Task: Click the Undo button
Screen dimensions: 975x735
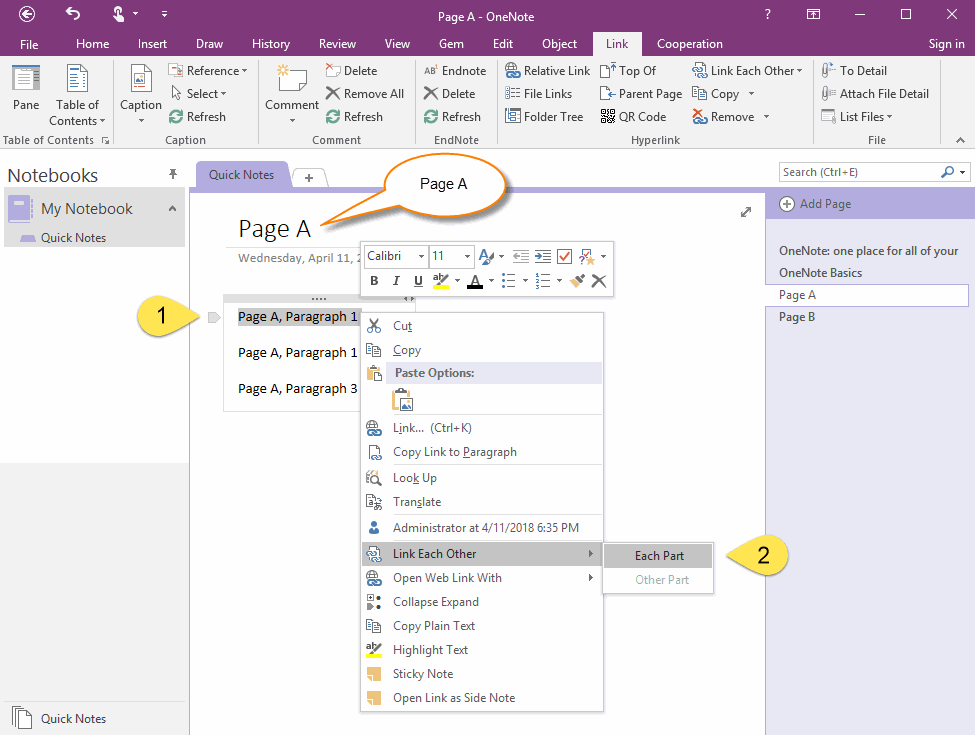Action: [73, 14]
